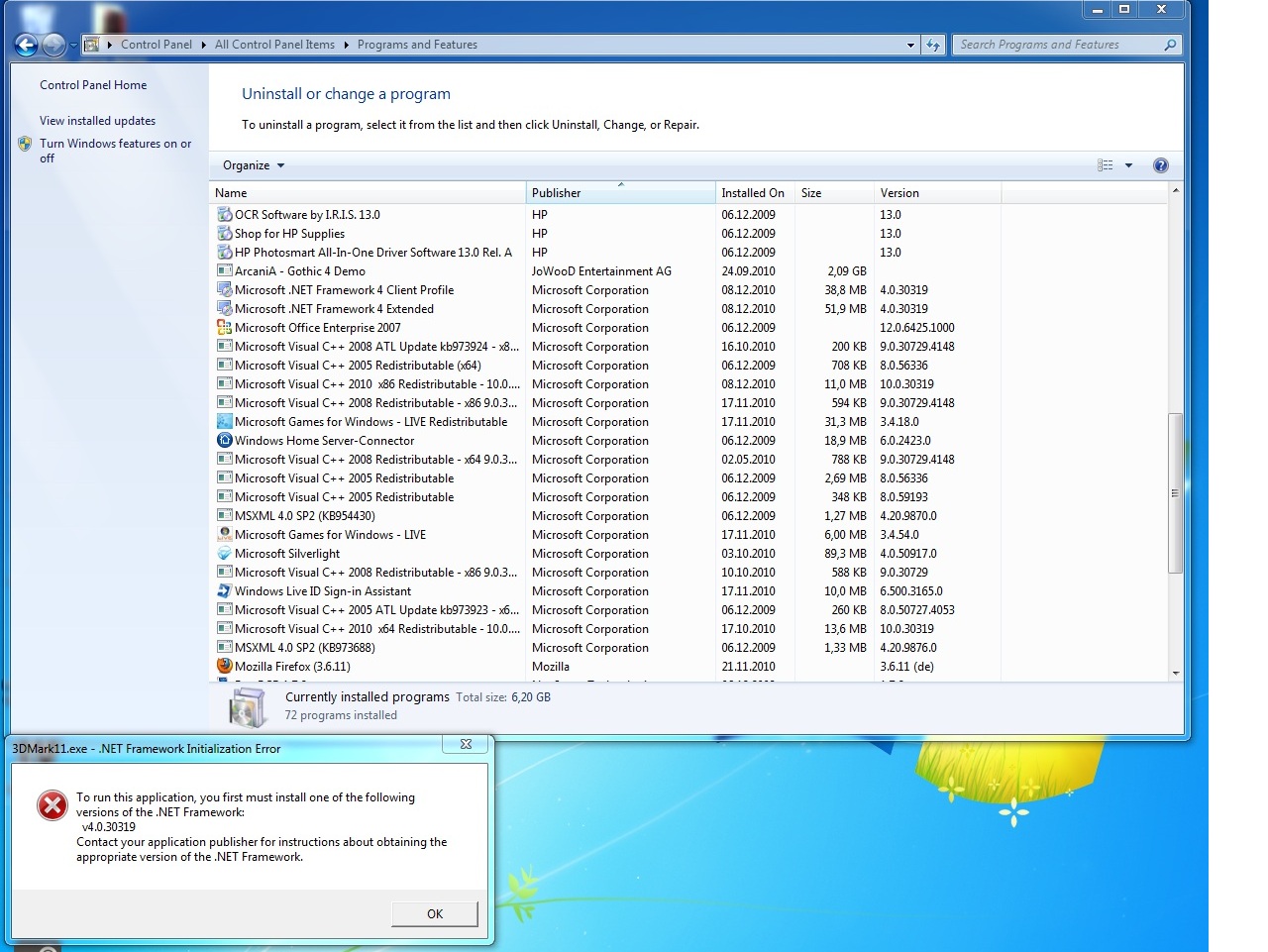Click the Forward navigation arrow button
1268x952 pixels.
point(53,45)
